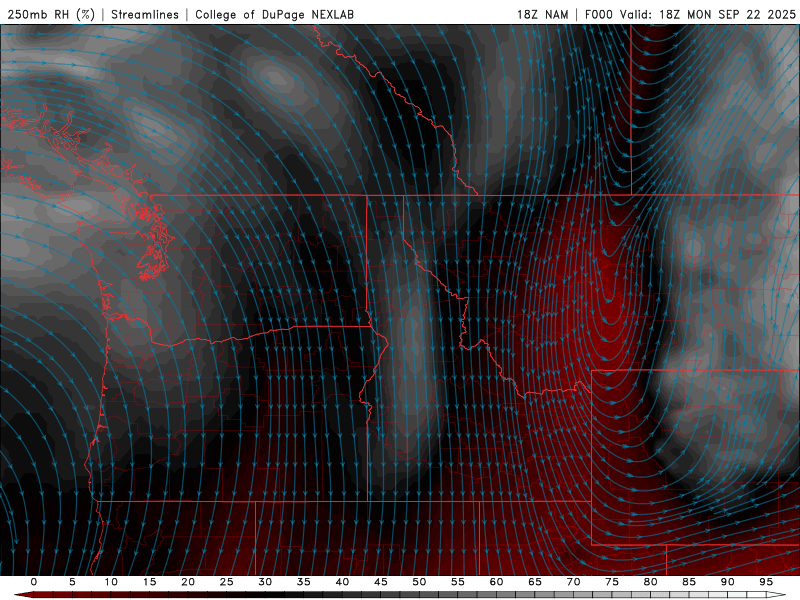Click the "45" legend value

coord(381,582)
